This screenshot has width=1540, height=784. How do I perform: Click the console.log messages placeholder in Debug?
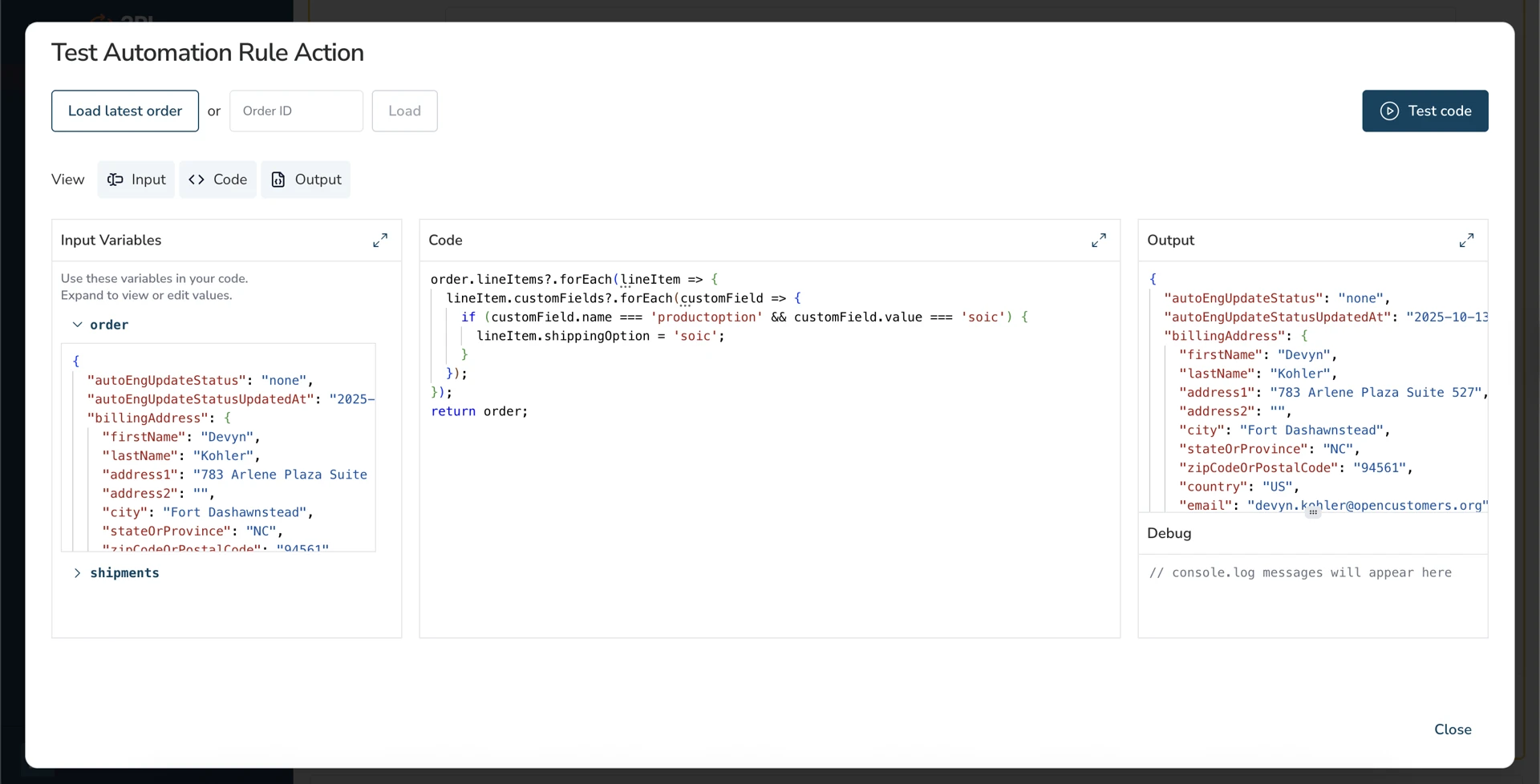[x=1300, y=572]
